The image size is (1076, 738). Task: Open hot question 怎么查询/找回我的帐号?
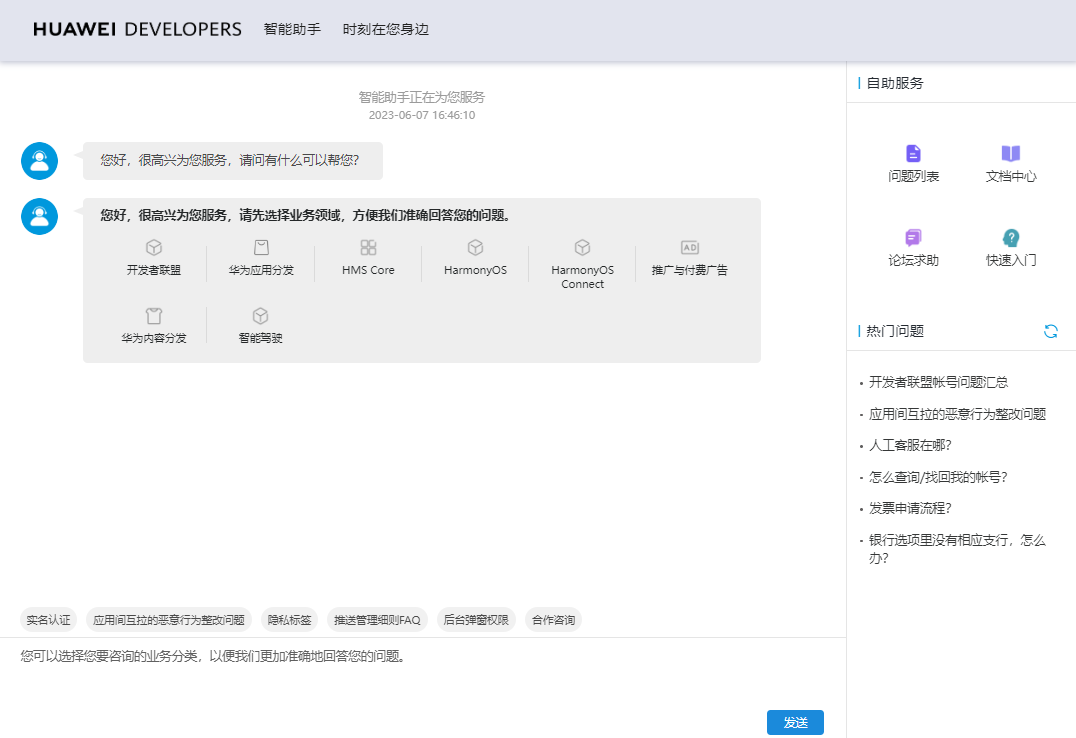click(x=938, y=477)
